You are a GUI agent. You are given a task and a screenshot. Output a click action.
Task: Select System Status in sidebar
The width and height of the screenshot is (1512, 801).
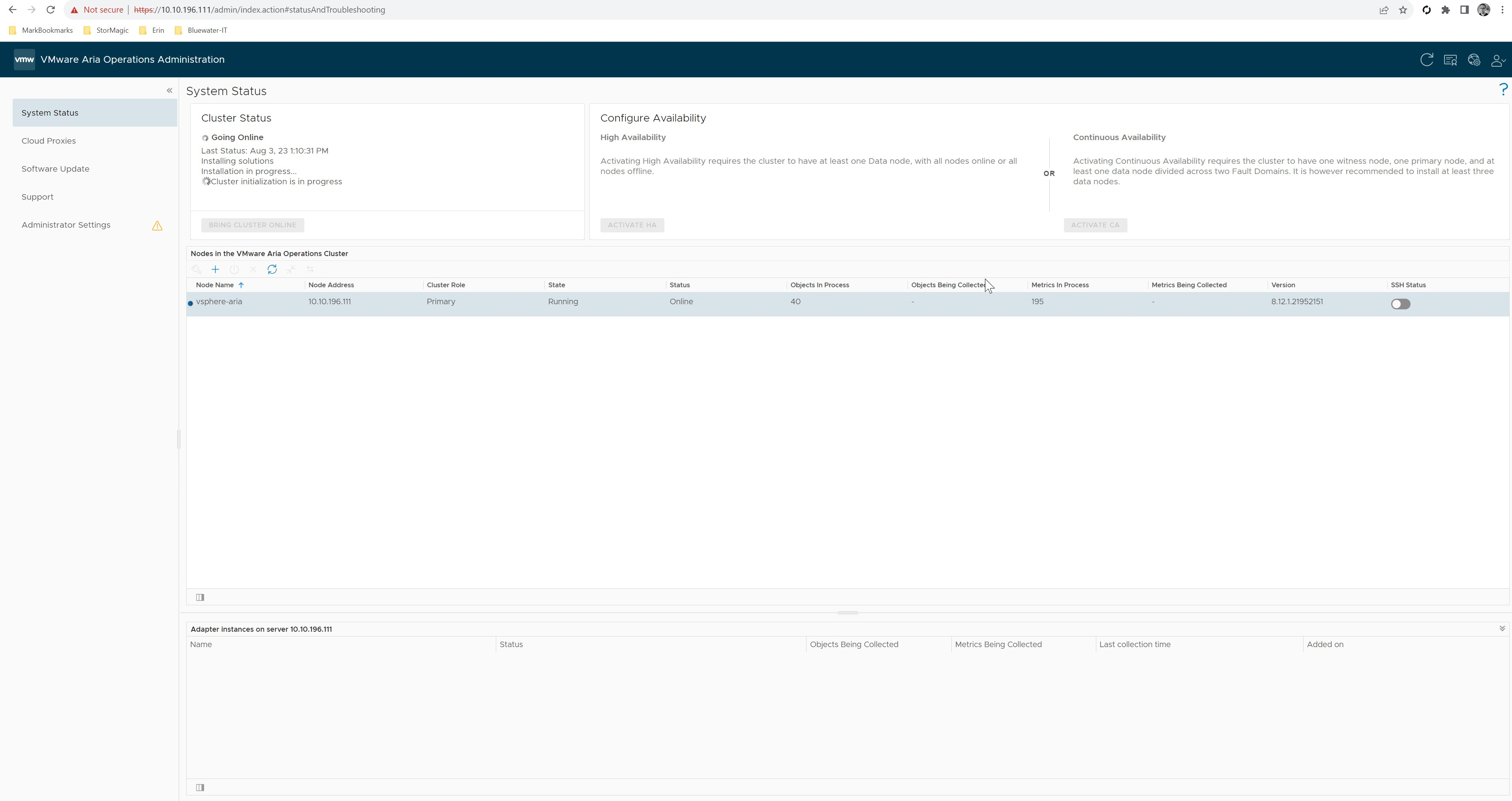[x=94, y=113]
